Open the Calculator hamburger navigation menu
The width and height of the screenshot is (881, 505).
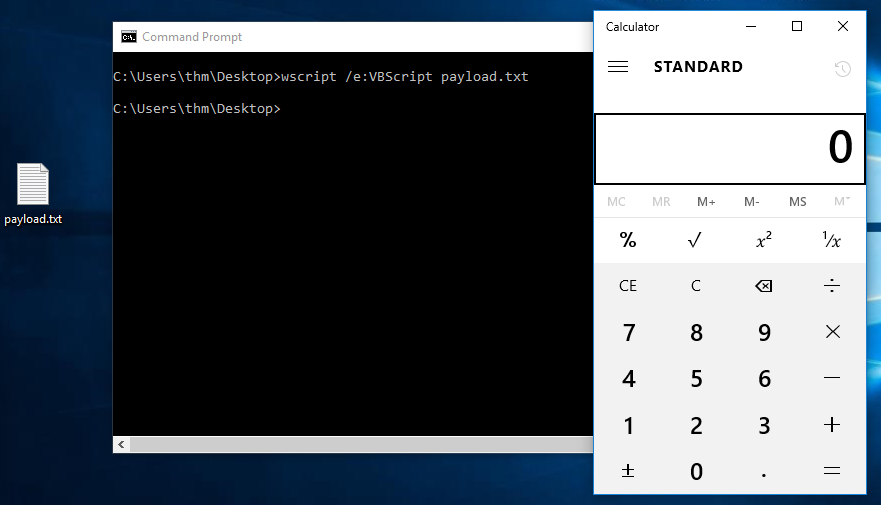coord(618,67)
